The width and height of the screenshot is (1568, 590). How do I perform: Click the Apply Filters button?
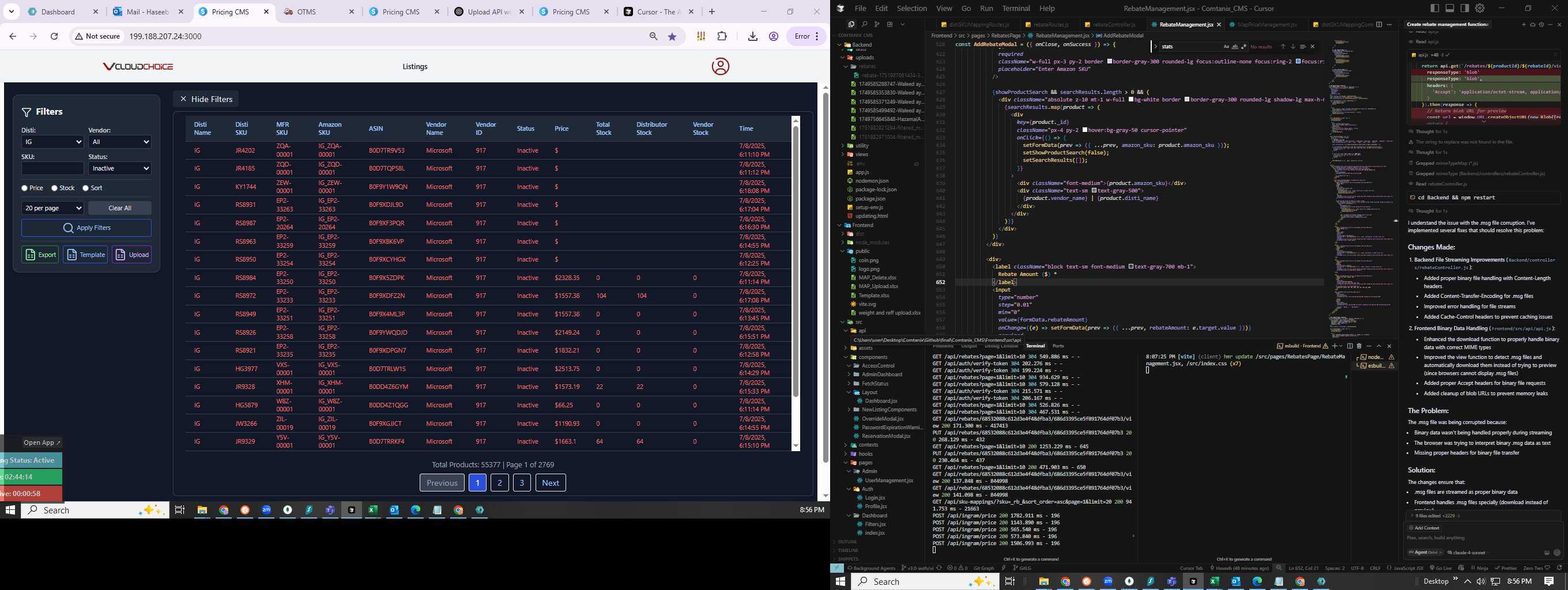[86, 228]
